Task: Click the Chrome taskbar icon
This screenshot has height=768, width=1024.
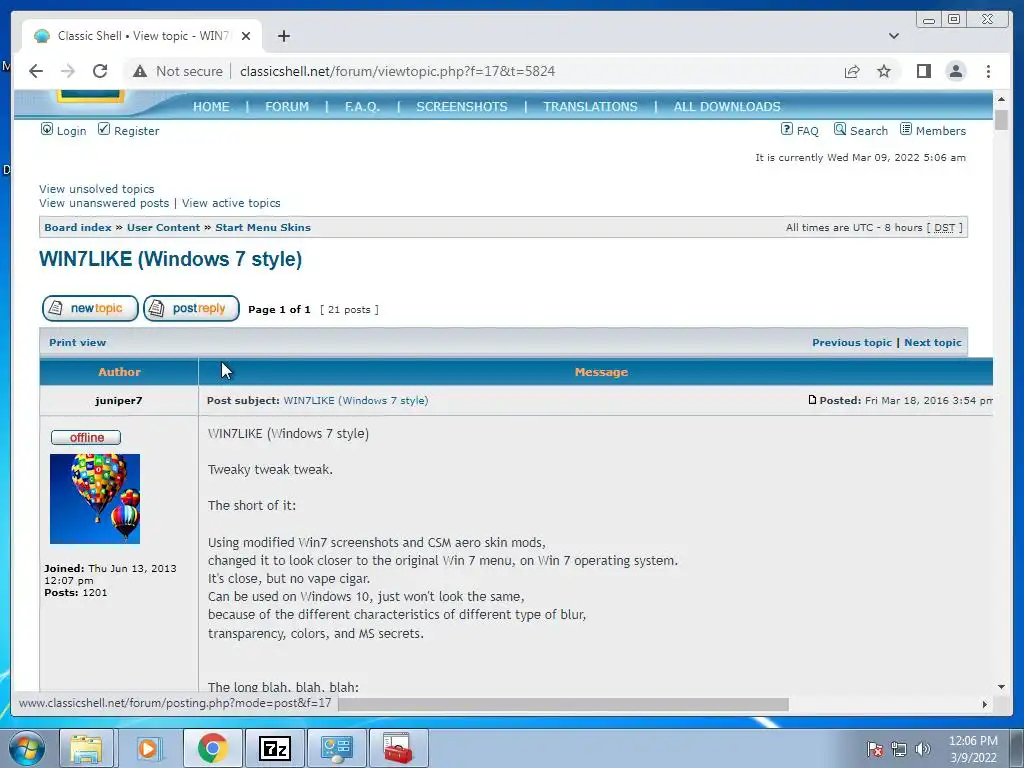Action: pos(212,748)
